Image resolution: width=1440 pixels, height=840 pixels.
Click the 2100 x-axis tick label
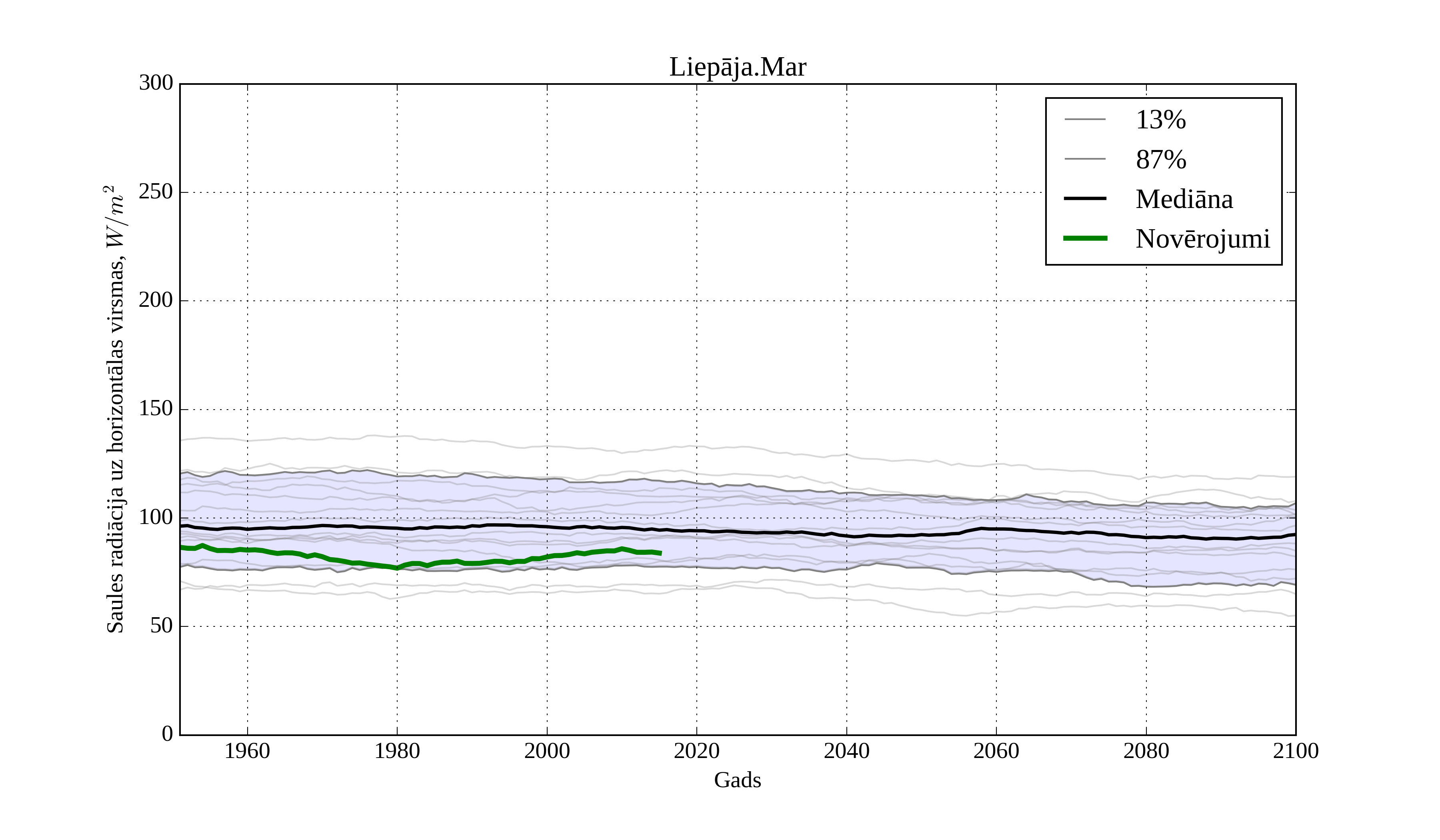(1296, 751)
